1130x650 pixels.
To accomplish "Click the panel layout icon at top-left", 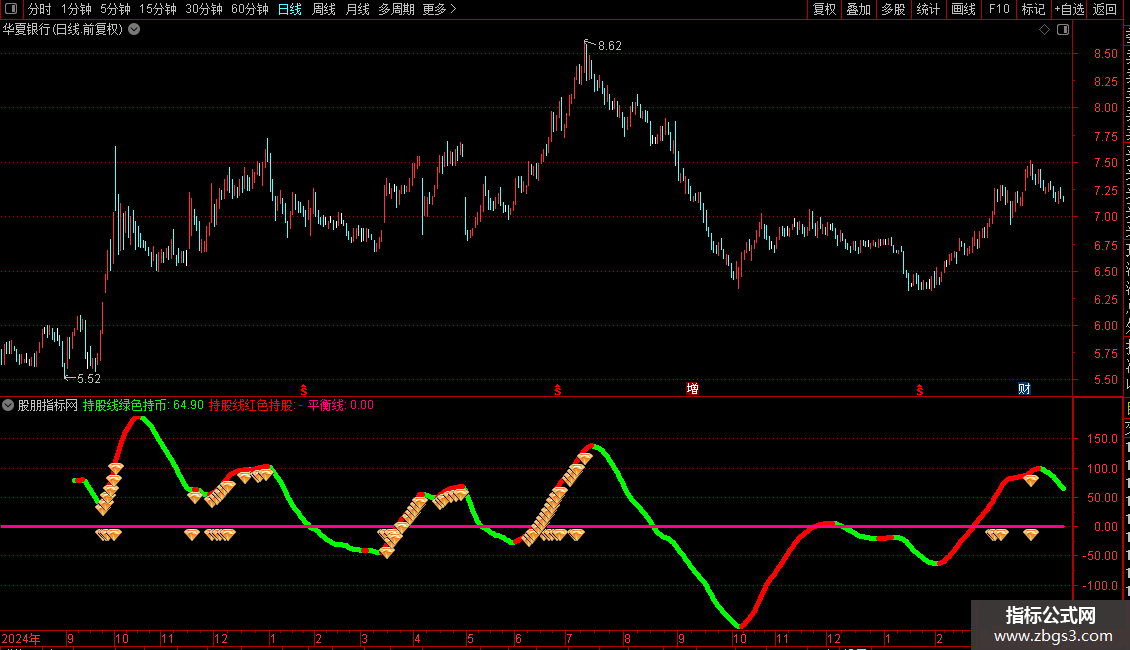I will click(x=11, y=9).
